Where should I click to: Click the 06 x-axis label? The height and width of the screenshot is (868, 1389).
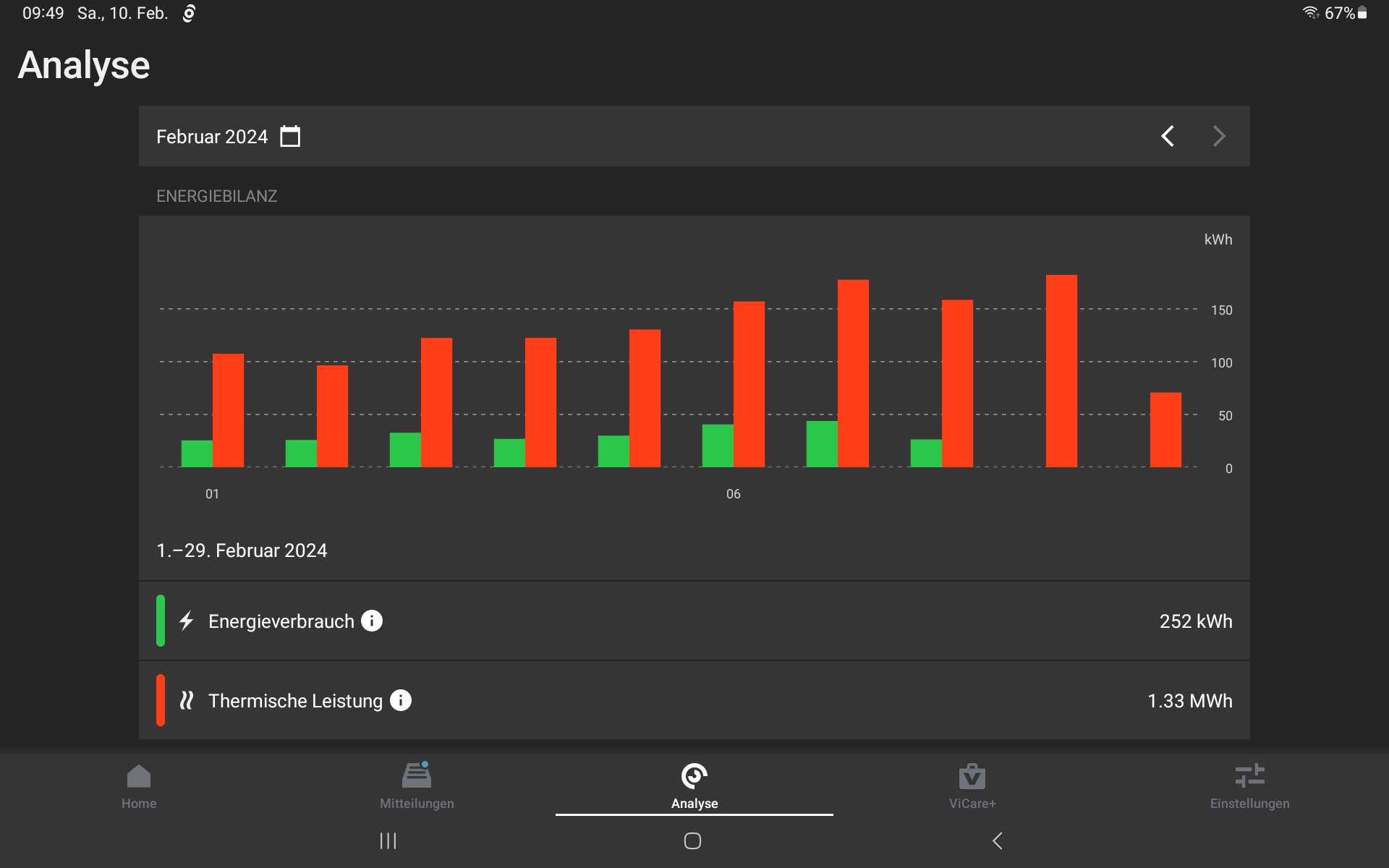(x=734, y=494)
